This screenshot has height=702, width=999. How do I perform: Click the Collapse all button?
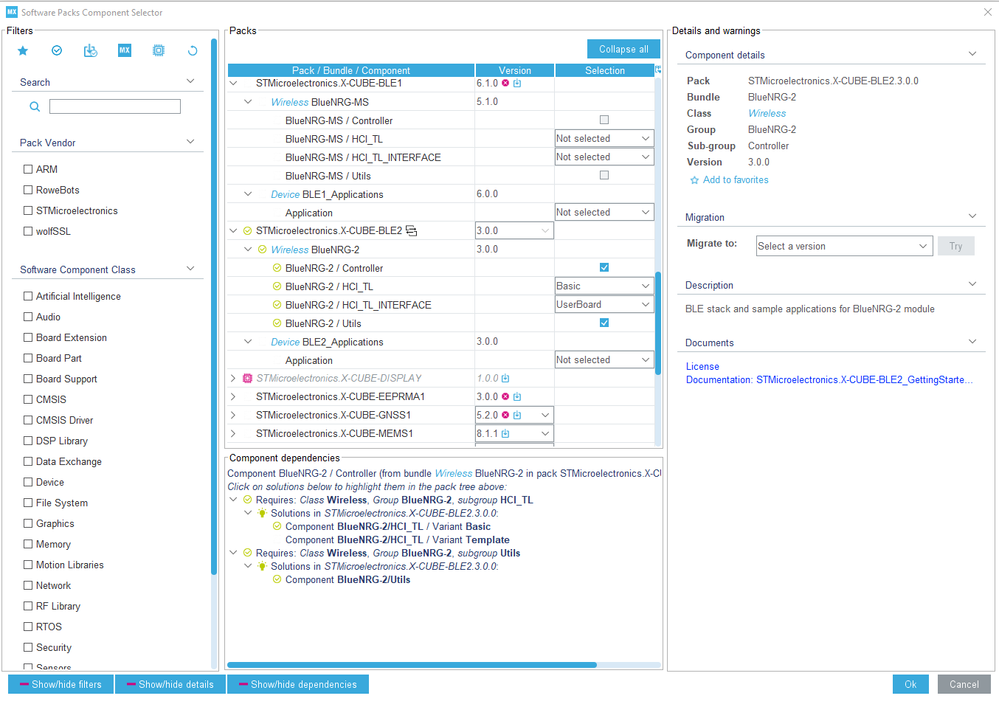(x=623, y=49)
